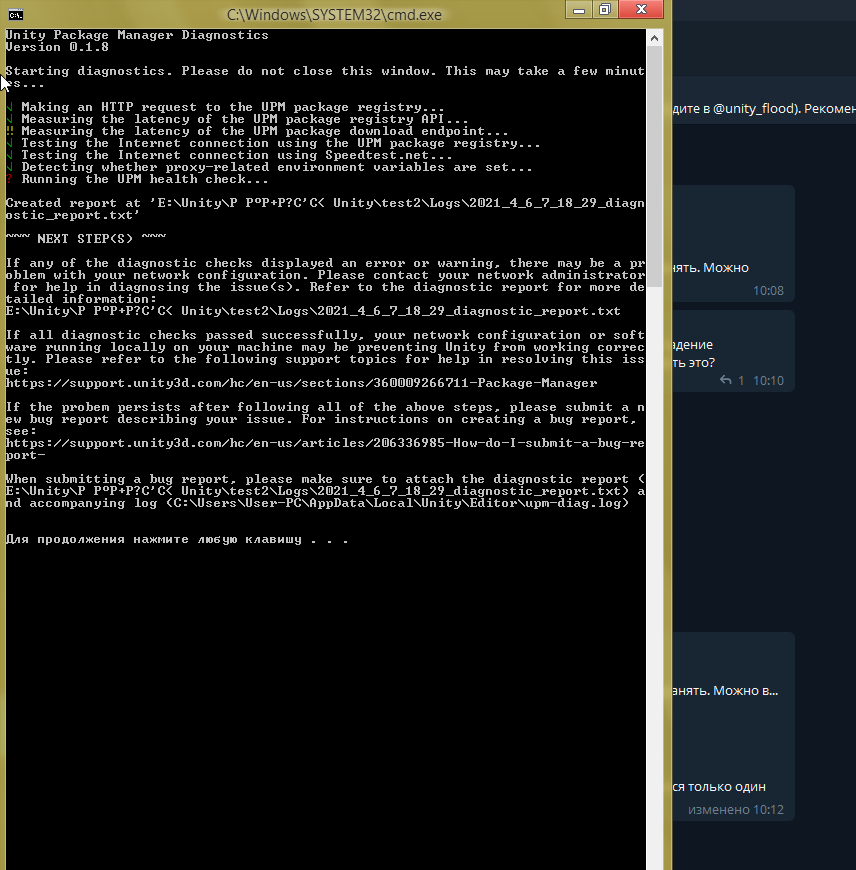This screenshot has width=856, height=870.
Task: Click 'Testing the Internet connection using Speedtest.net' line
Action: 229,155
